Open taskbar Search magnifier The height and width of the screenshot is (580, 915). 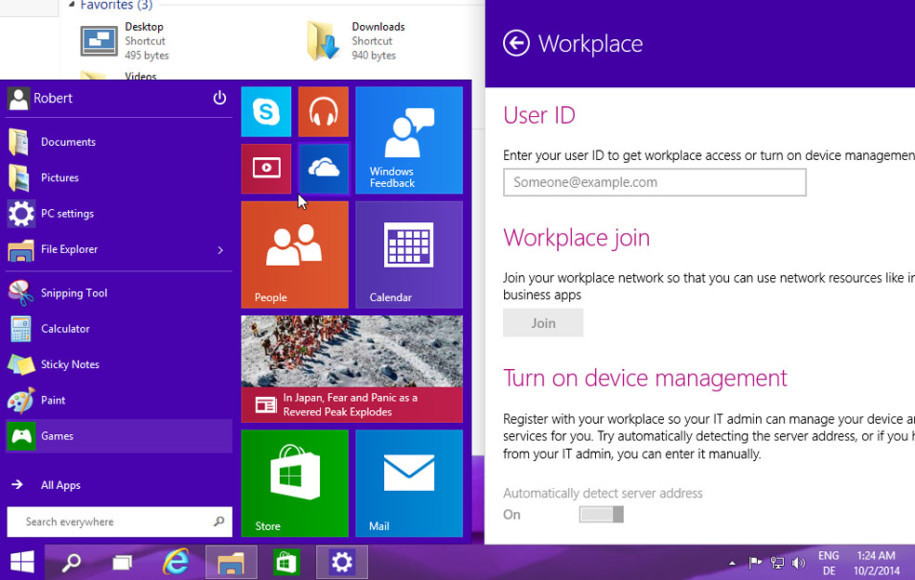coord(71,562)
